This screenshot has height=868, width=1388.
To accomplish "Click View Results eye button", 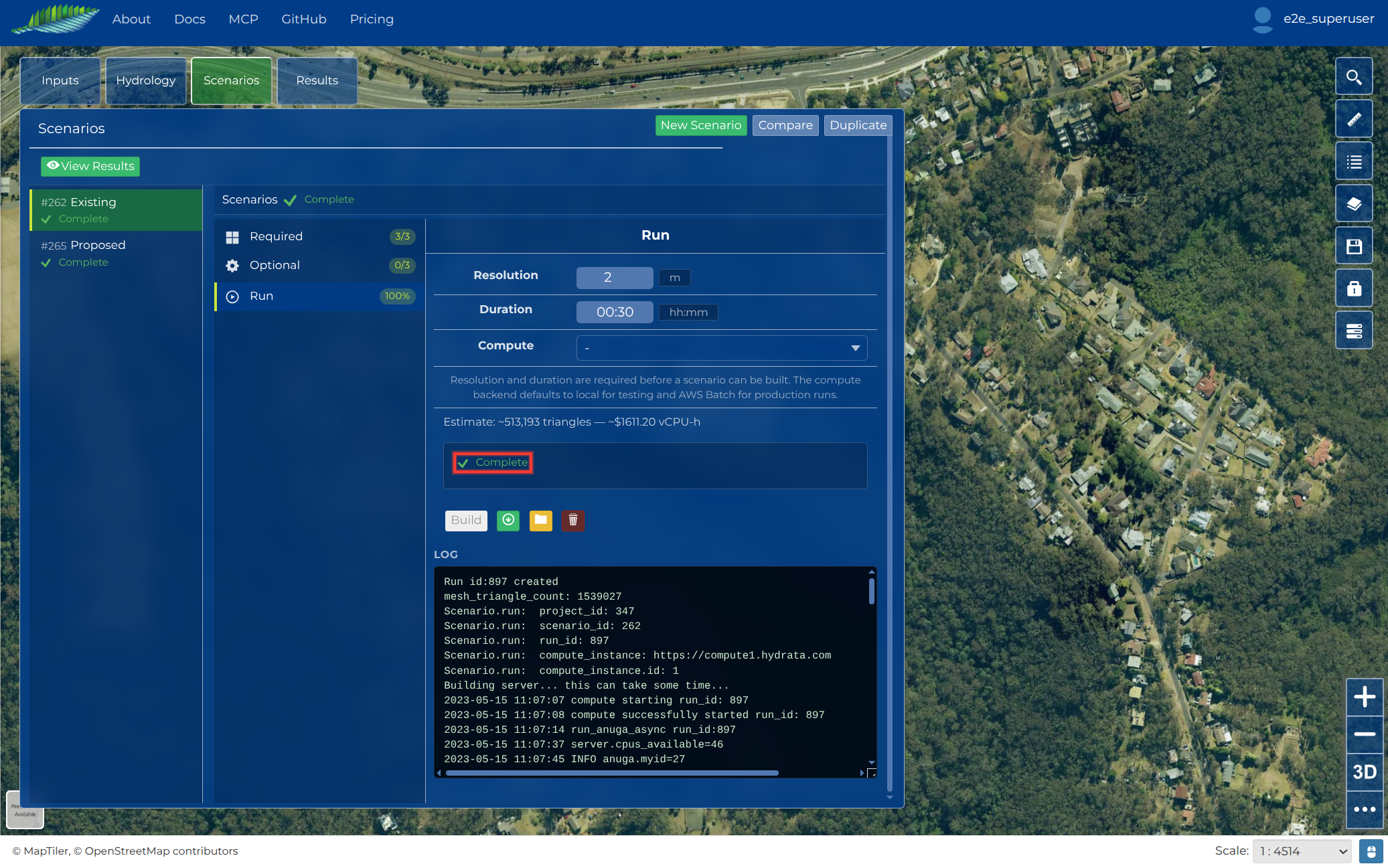I will (x=90, y=166).
